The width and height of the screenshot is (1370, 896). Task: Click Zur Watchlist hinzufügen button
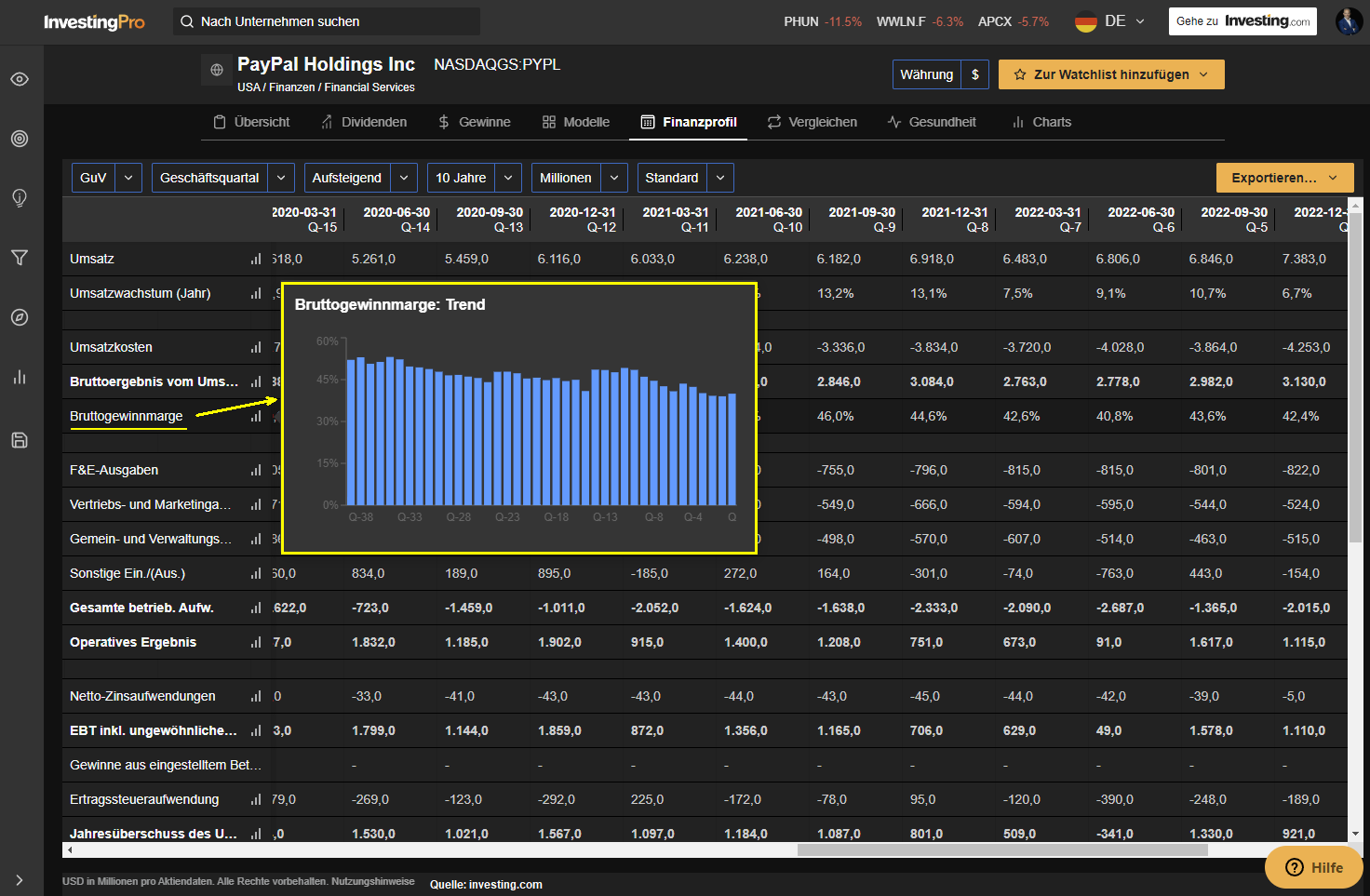1111,74
